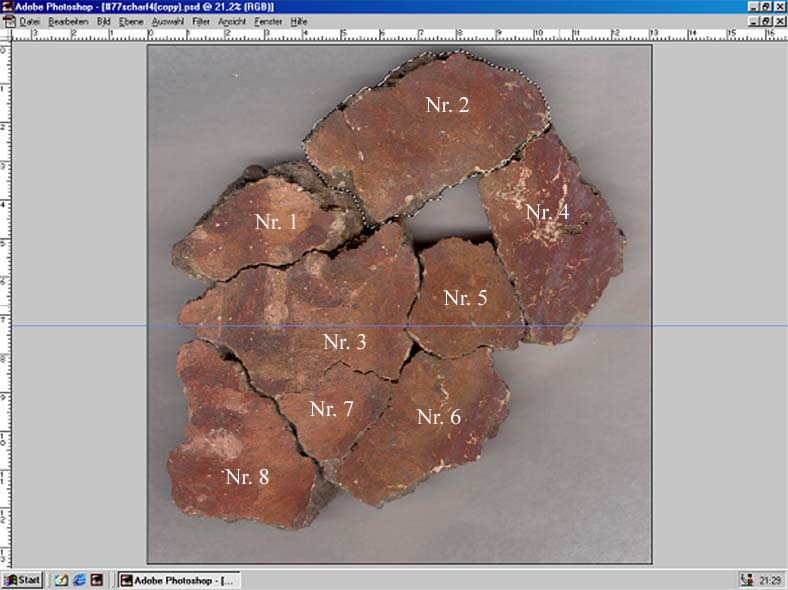The width and height of the screenshot is (788, 590).
Task: Click the document icon left of Datei
Action: pyautogui.click(x=8, y=21)
